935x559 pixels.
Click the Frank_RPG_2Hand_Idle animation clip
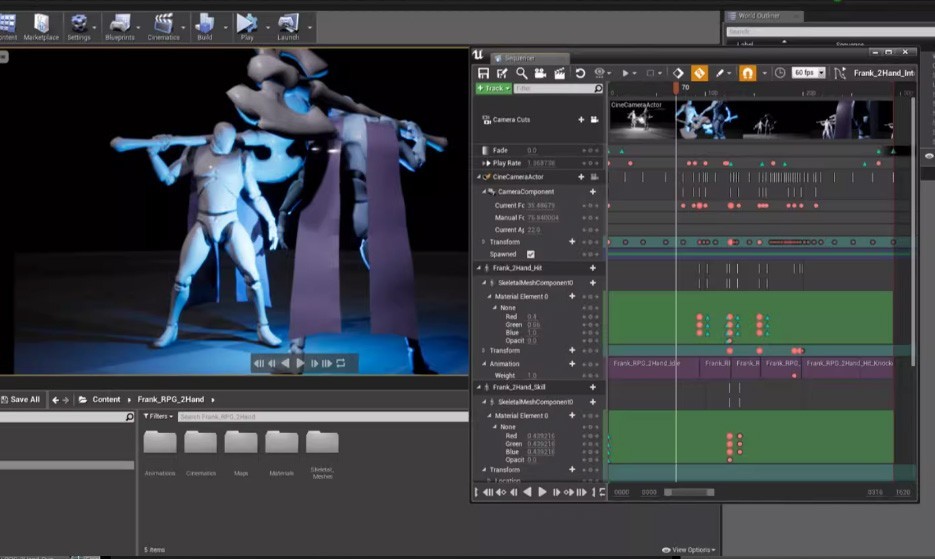pos(645,363)
